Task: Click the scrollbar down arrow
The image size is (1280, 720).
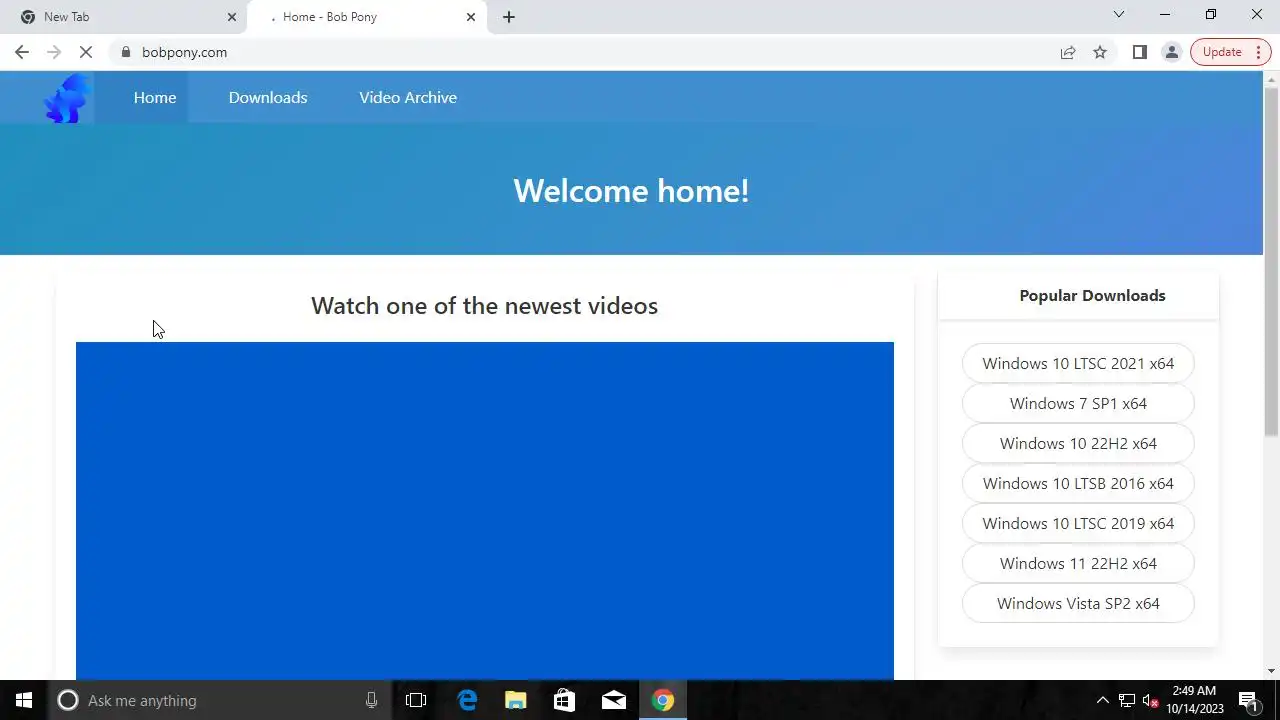Action: click(1272, 672)
